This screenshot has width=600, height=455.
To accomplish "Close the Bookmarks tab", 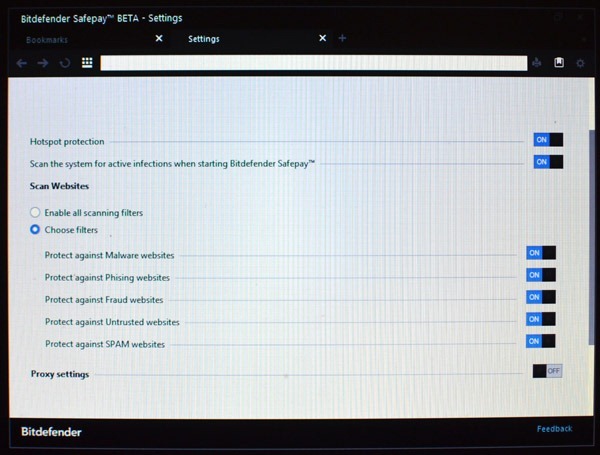I will point(159,38).
